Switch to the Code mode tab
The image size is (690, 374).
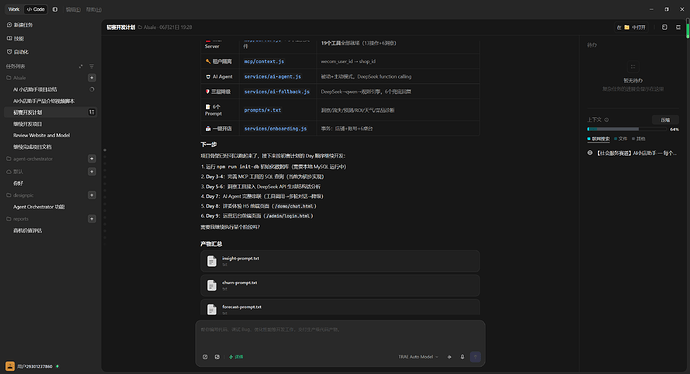36,9
